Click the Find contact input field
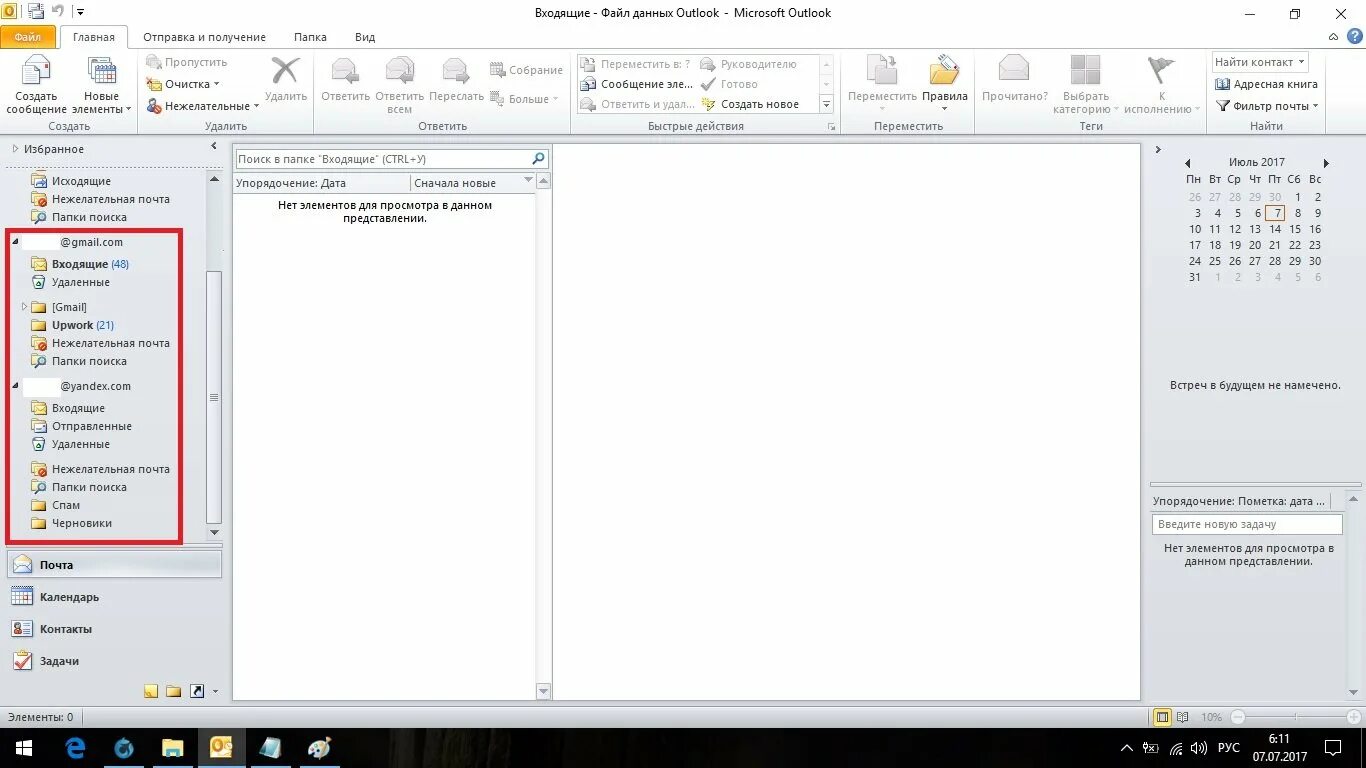The width and height of the screenshot is (1366, 768). (x=1260, y=62)
